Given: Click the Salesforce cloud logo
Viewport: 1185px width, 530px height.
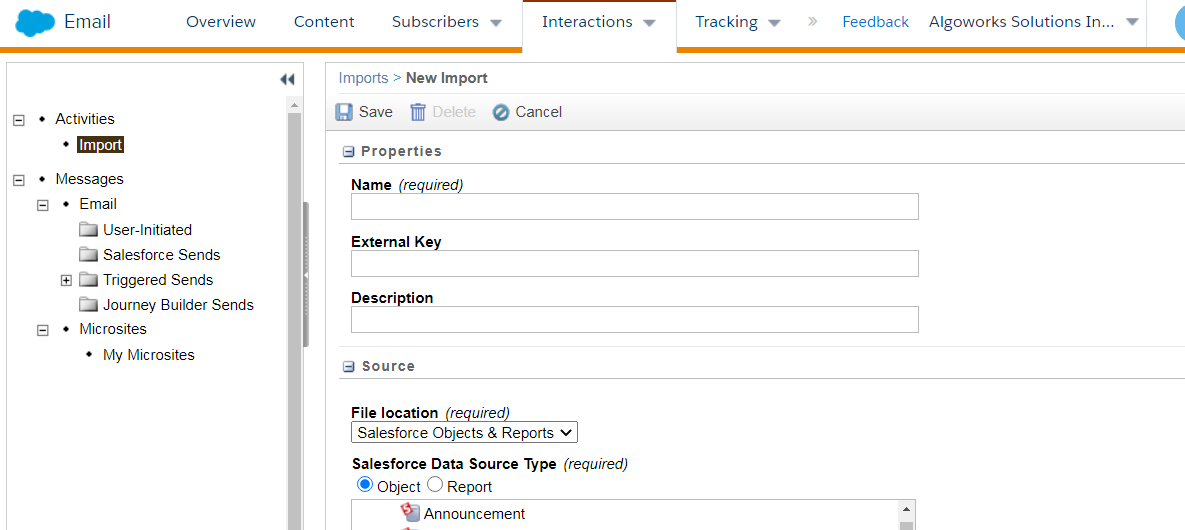Looking at the screenshot, I should click(35, 22).
